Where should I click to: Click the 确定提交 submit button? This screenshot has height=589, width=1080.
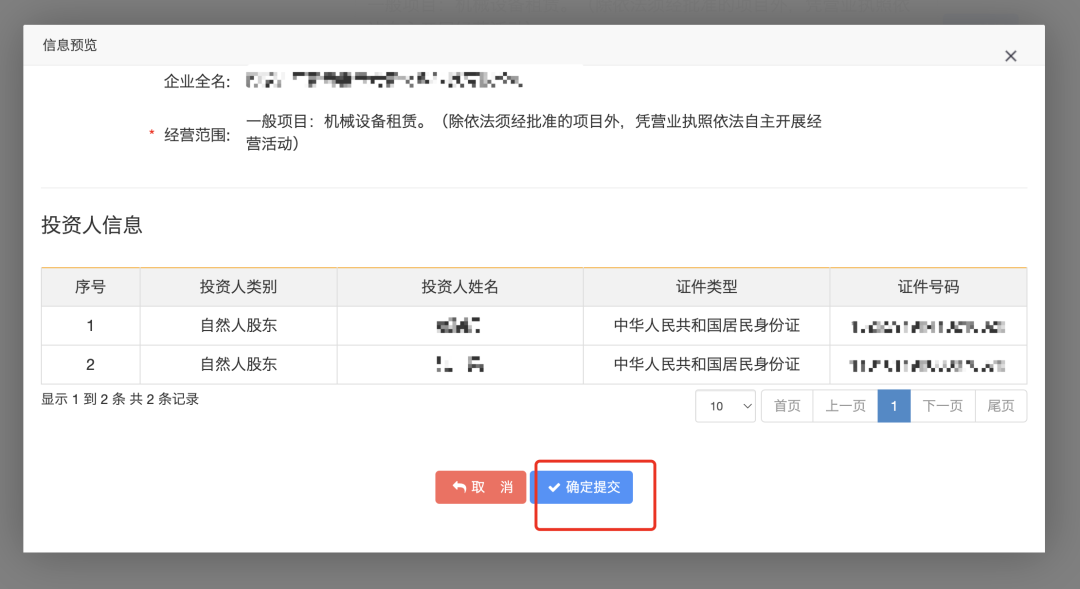pyautogui.click(x=583, y=487)
